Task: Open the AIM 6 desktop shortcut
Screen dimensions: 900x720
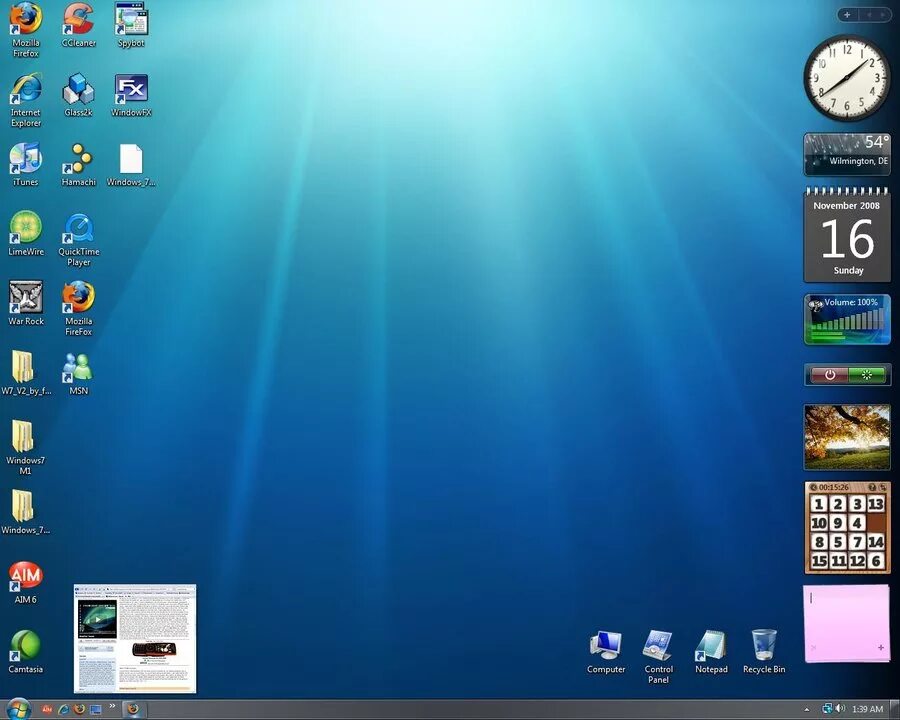Action: pyautogui.click(x=26, y=582)
